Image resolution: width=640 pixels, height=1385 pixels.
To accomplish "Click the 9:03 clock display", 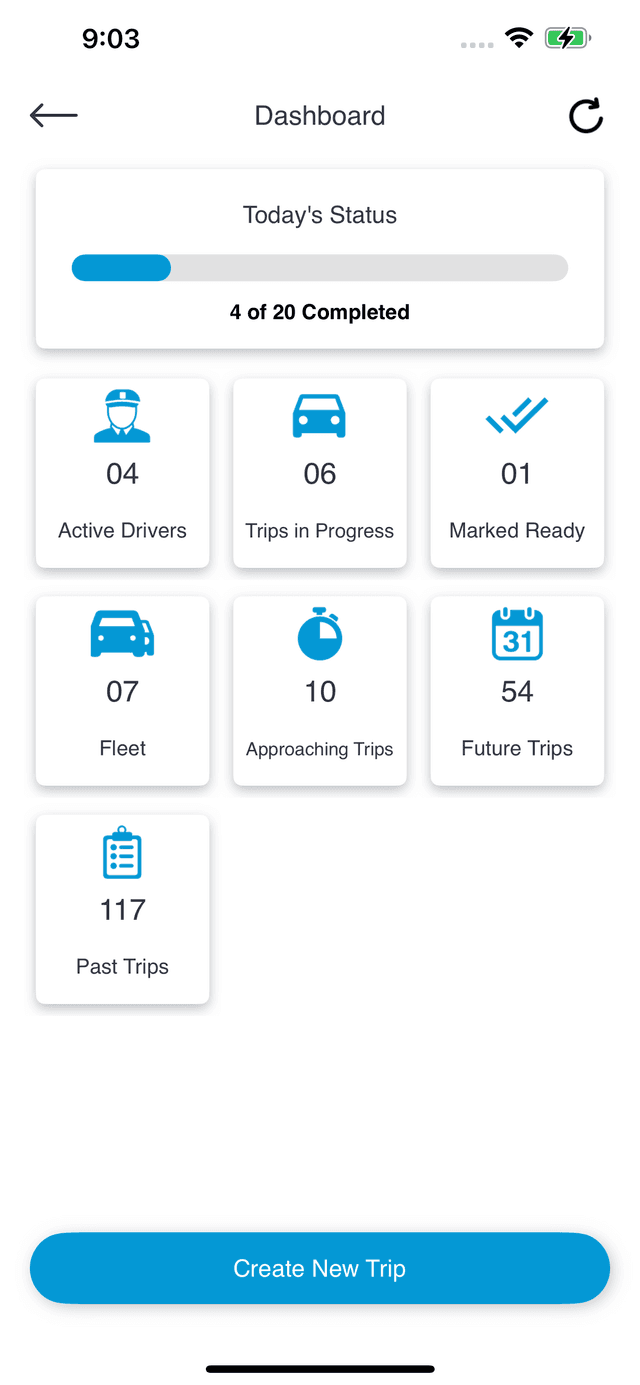I will (x=111, y=37).
